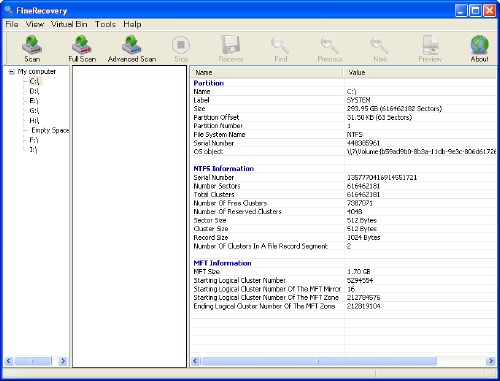
Task: Click left arrow of details scrollbar
Action: pos(195,361)
